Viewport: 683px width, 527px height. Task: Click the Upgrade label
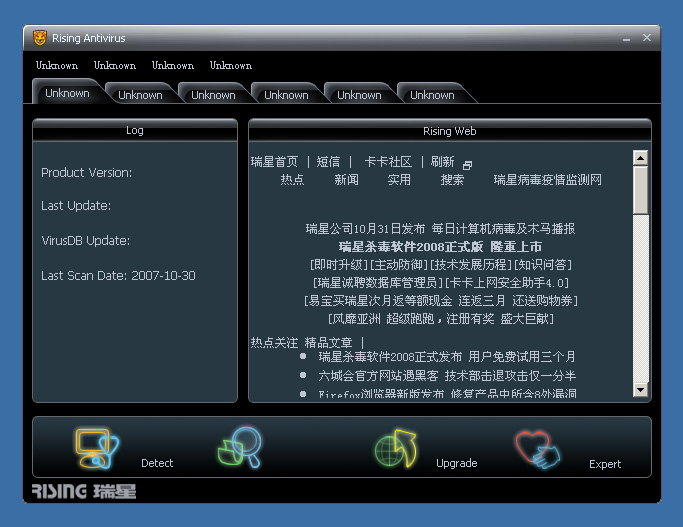coord(456,463)
